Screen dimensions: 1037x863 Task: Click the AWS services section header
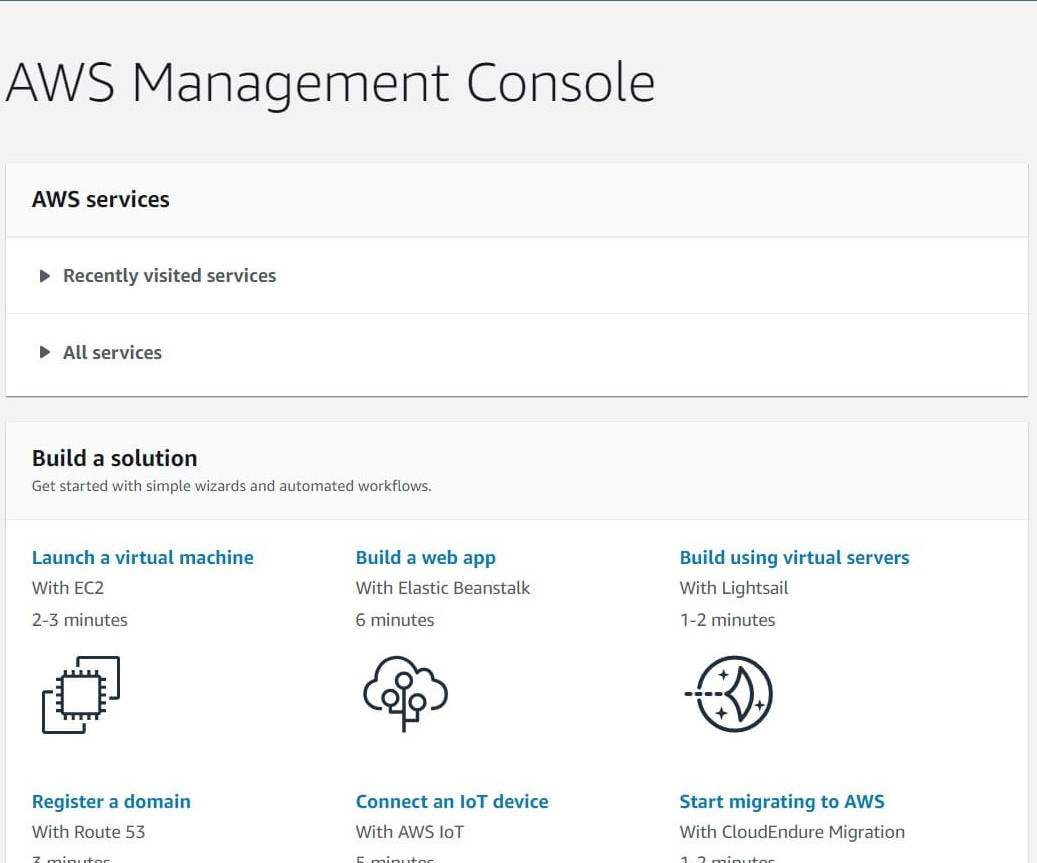(101, 199)
